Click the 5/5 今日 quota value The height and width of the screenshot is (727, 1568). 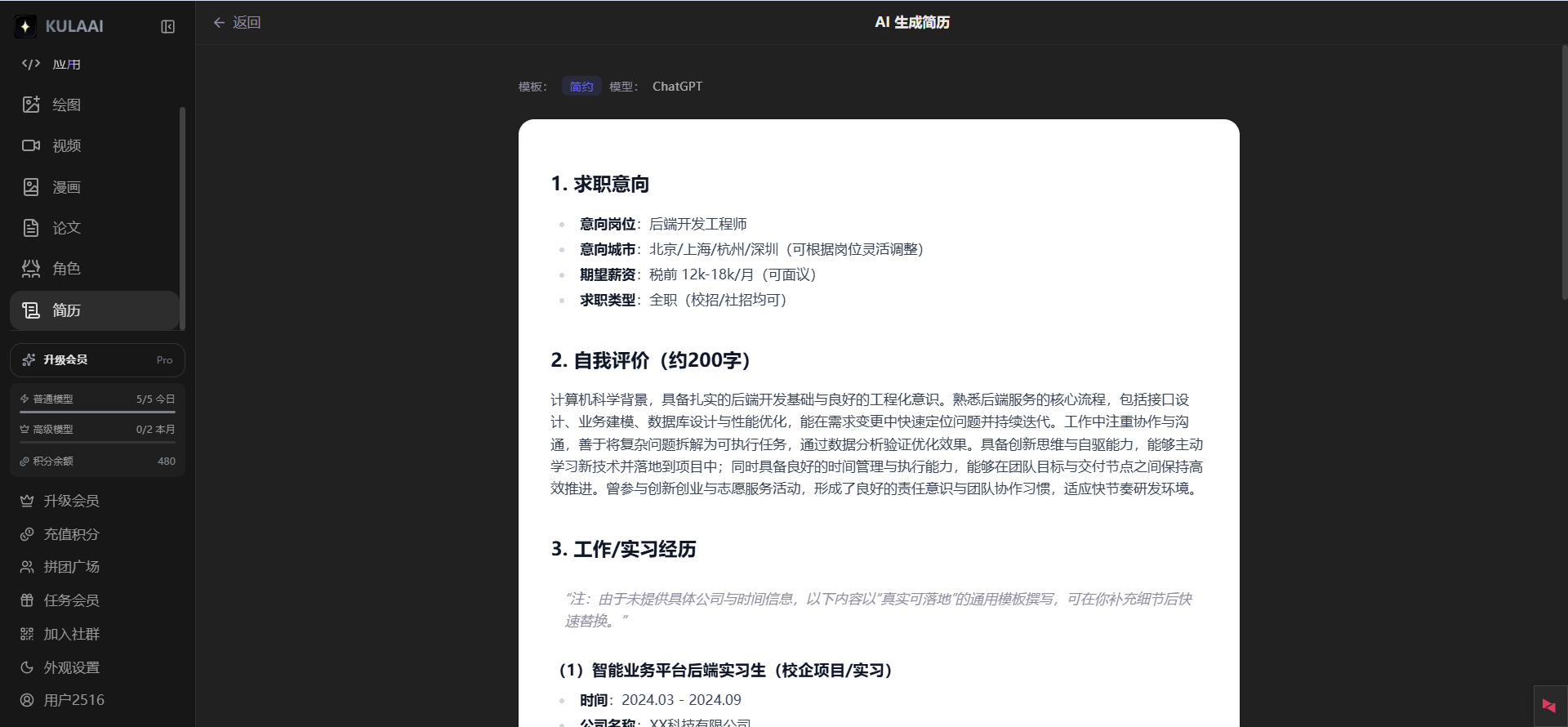tap(156, 399)
